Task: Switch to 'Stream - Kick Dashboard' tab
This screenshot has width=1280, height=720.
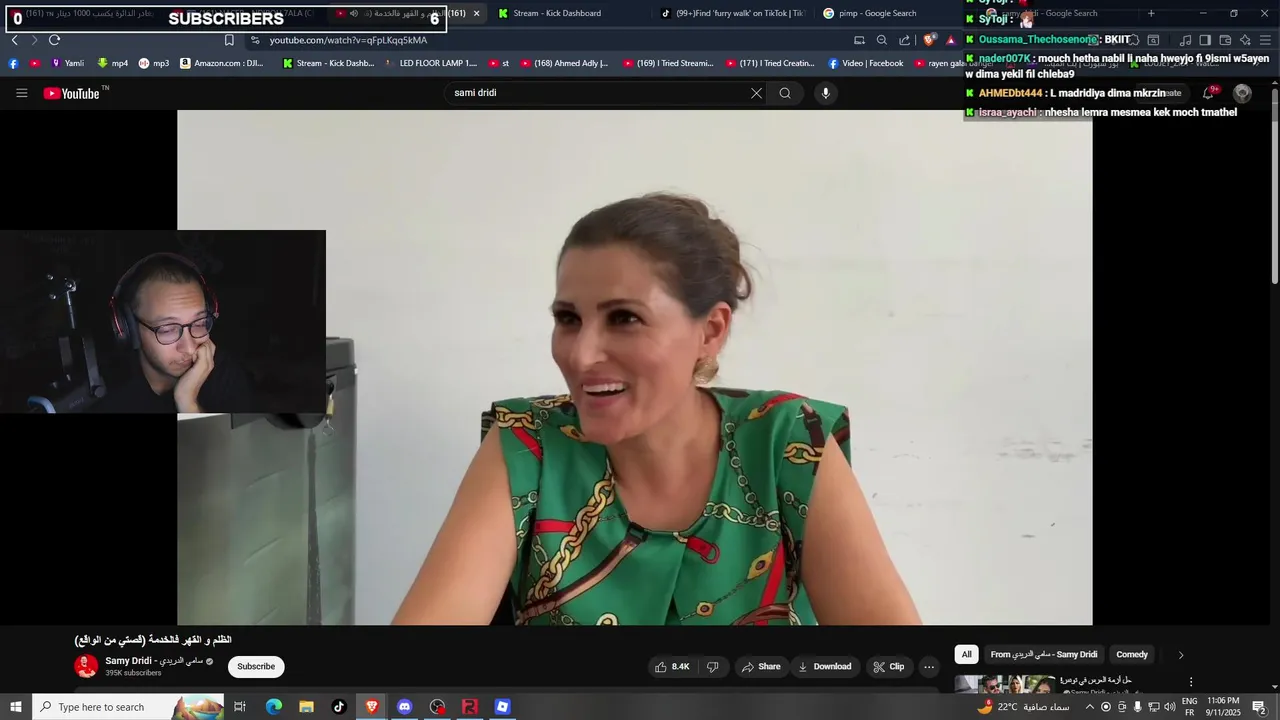Action: coord(557,13)
